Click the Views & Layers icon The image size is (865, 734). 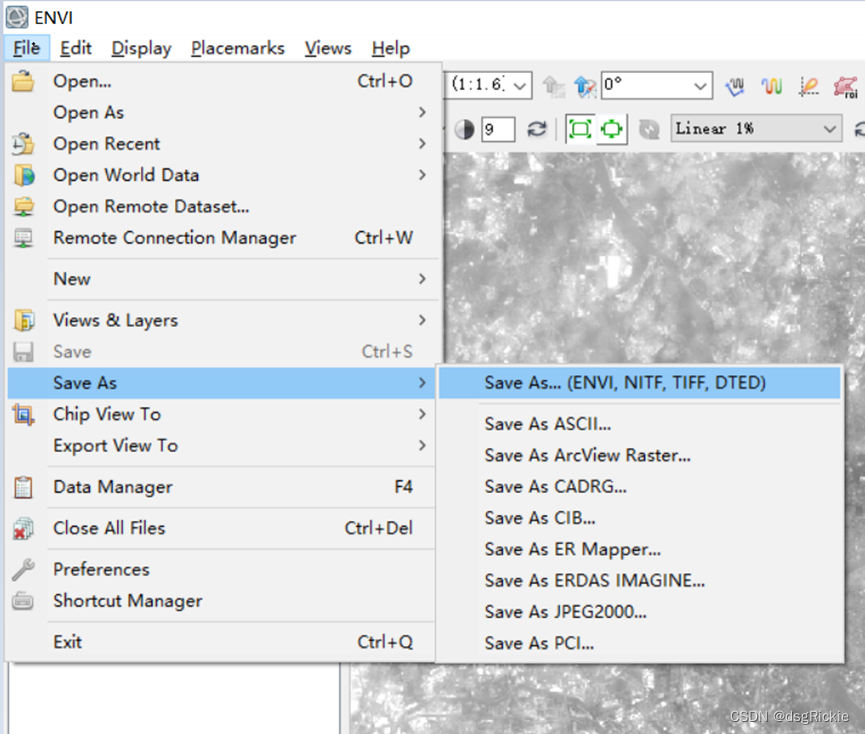pos(24,320)
